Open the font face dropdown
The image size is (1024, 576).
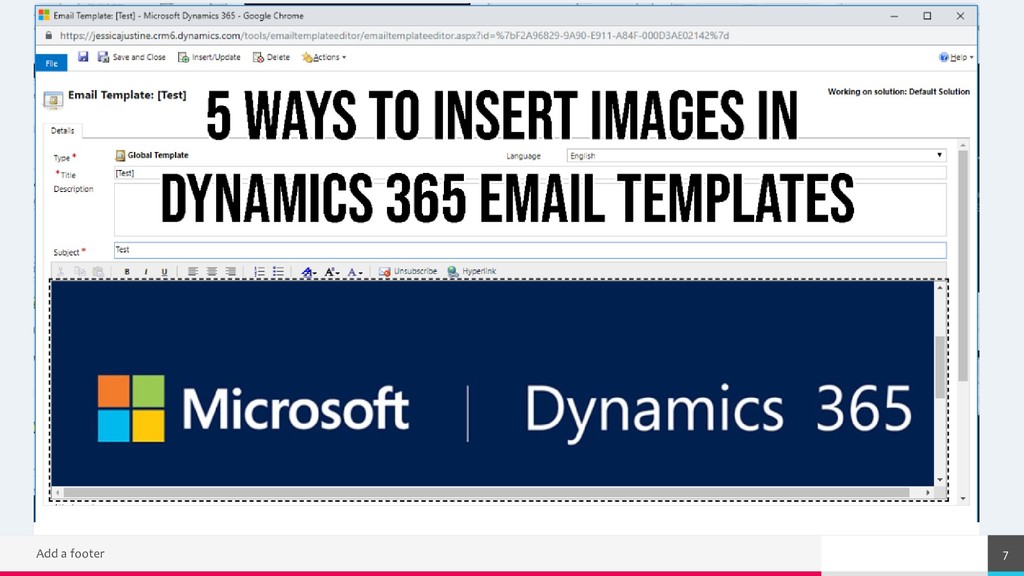pos(308,272)
